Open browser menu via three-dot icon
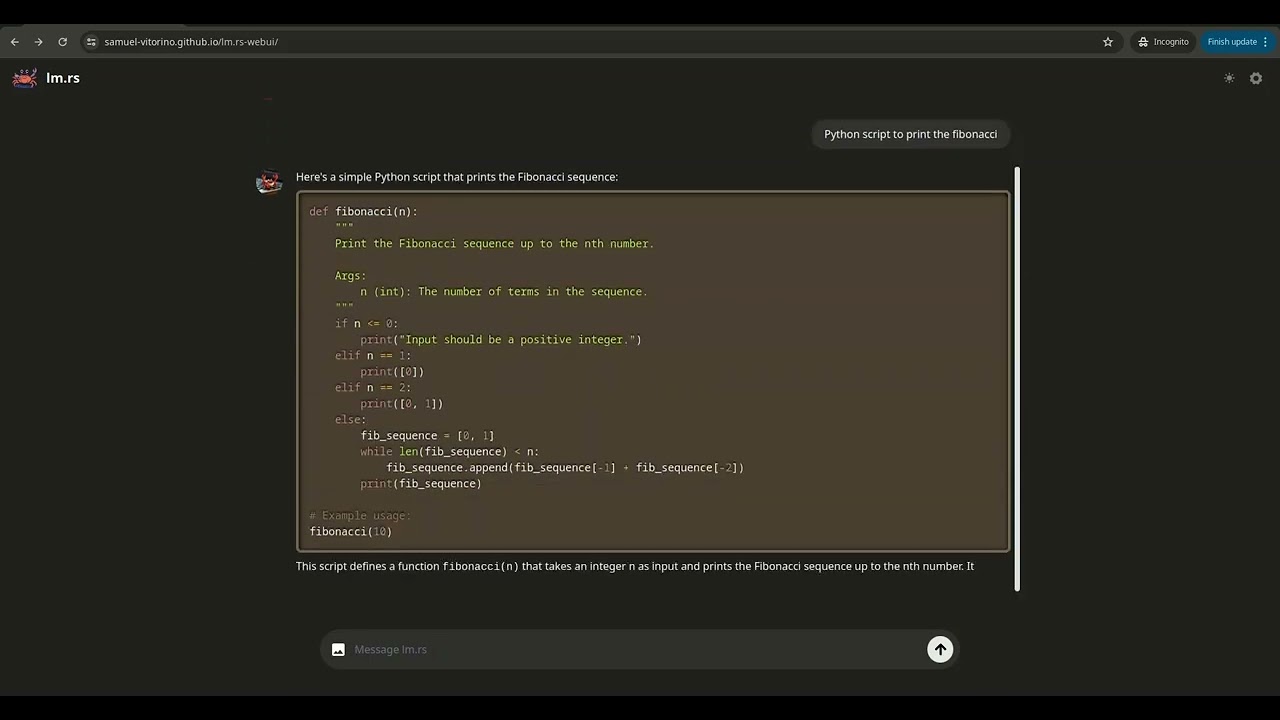 [x=1265, y=42]
